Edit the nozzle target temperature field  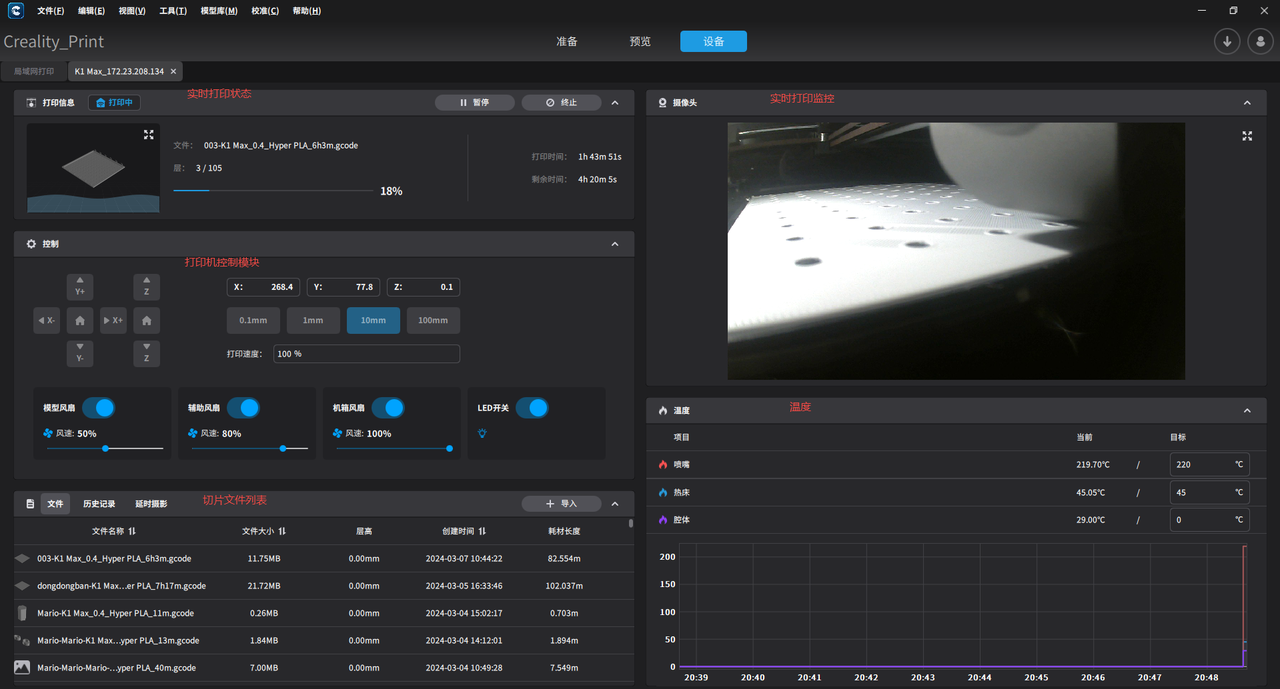click(1210, 465)
